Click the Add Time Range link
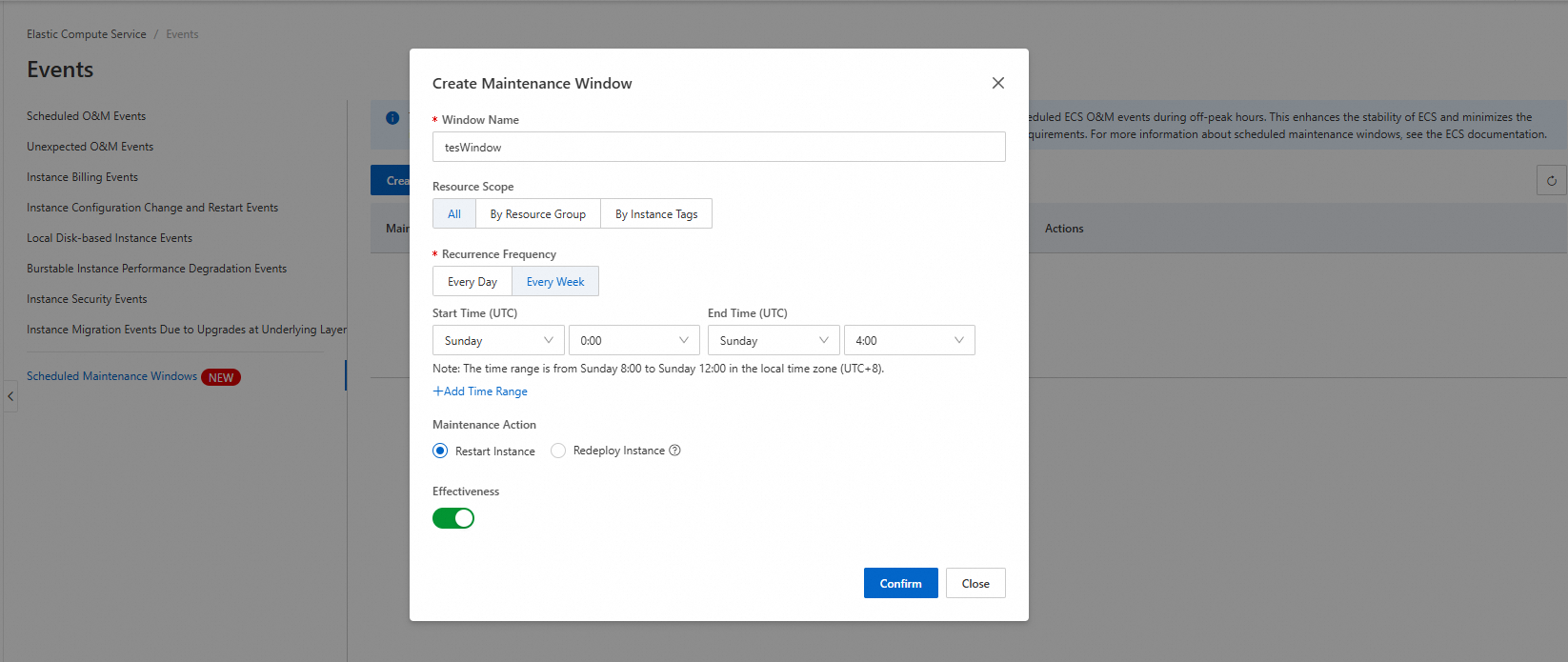1568x662 pixels. pos(480,391)
